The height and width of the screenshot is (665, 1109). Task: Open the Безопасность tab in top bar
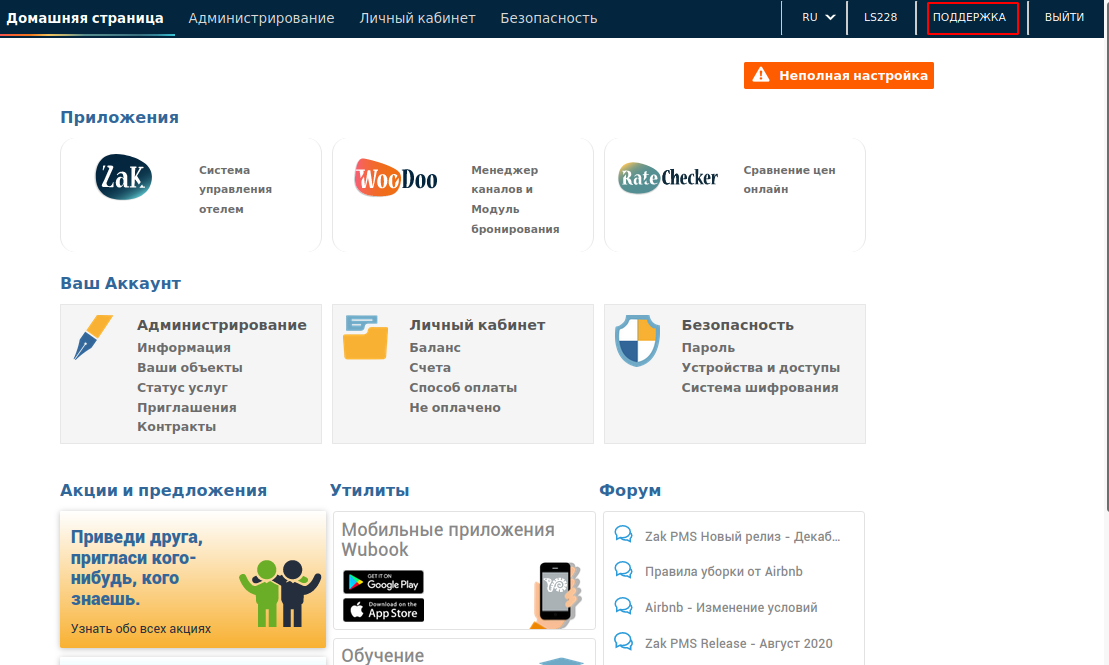coord(548,18)
